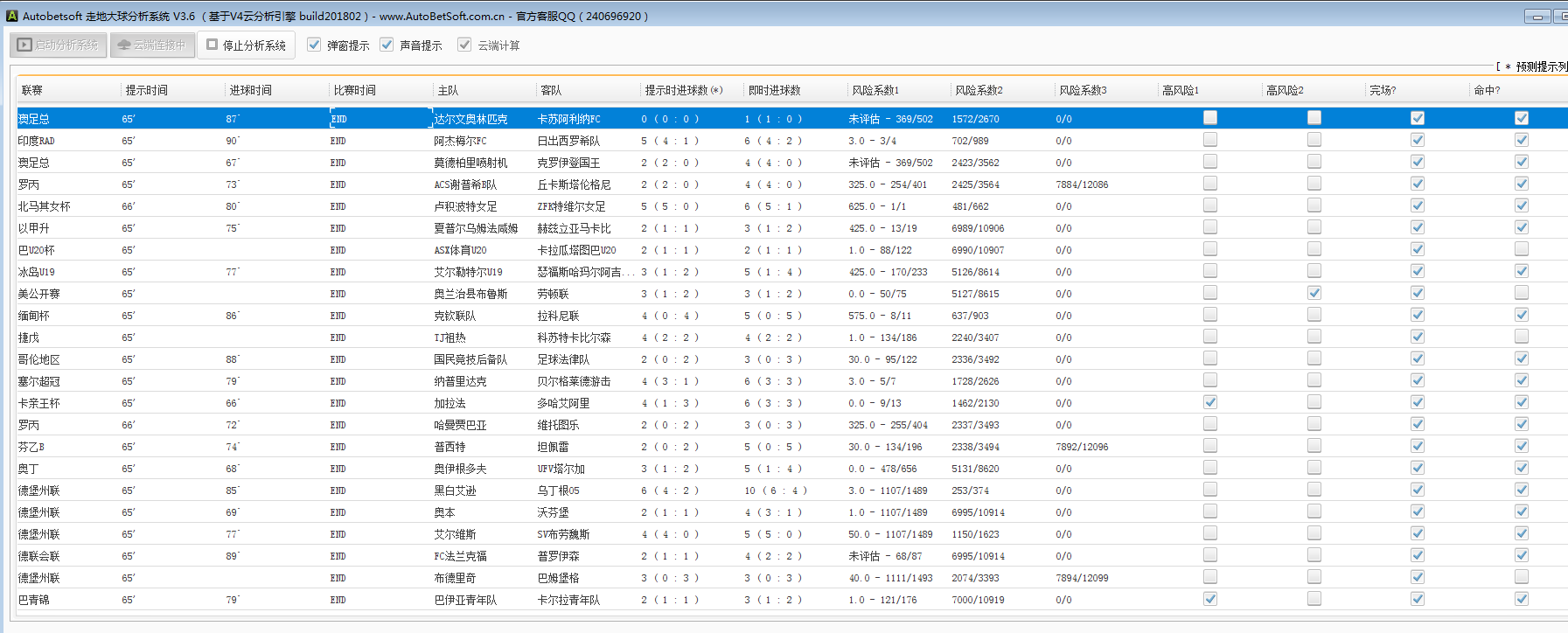Click the 提示时间 column header
The width and height of the screenshot is (1568, 633).
tap(146, 90)
